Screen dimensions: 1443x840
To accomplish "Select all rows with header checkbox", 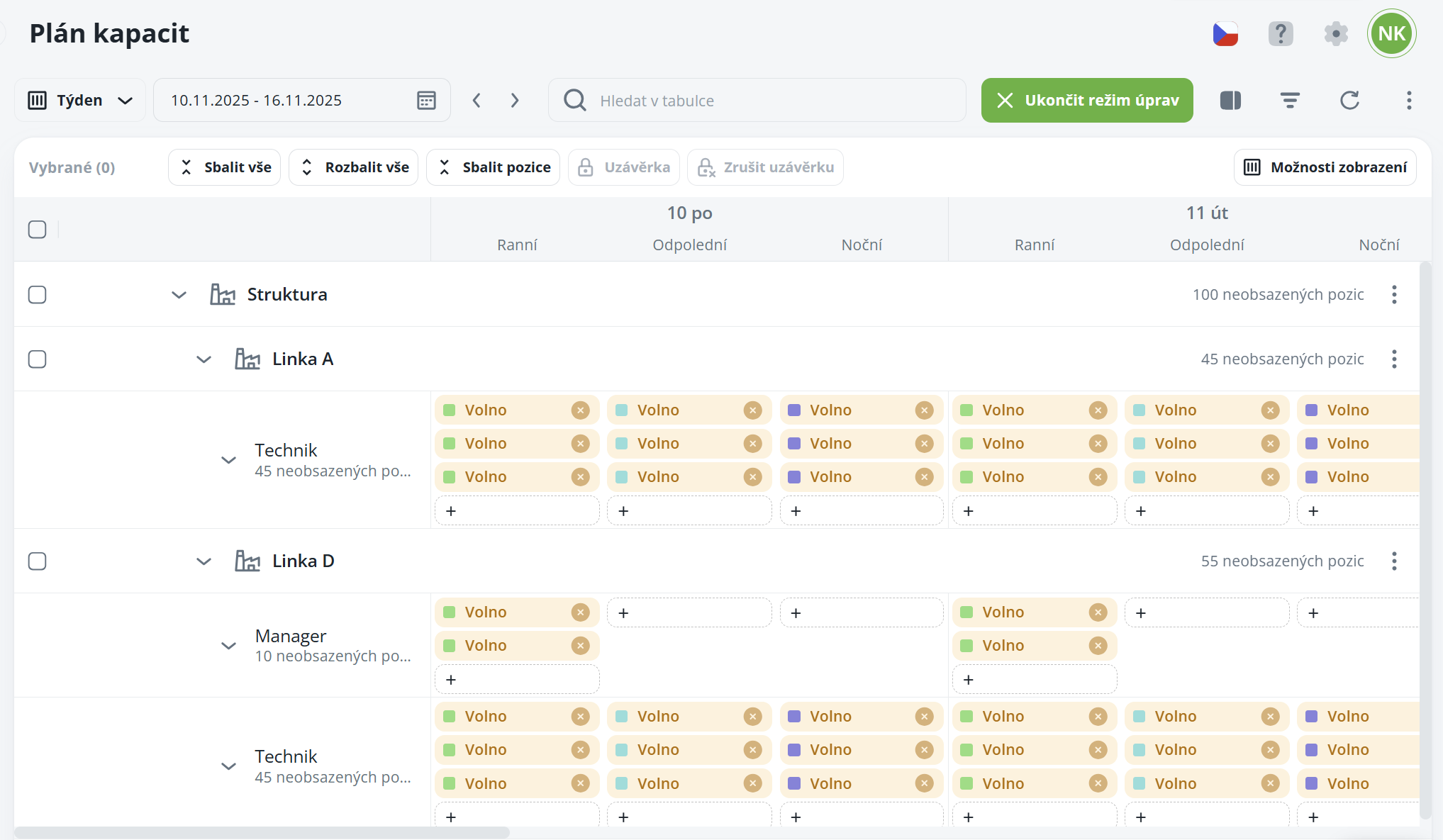I will tap(38, 230).
